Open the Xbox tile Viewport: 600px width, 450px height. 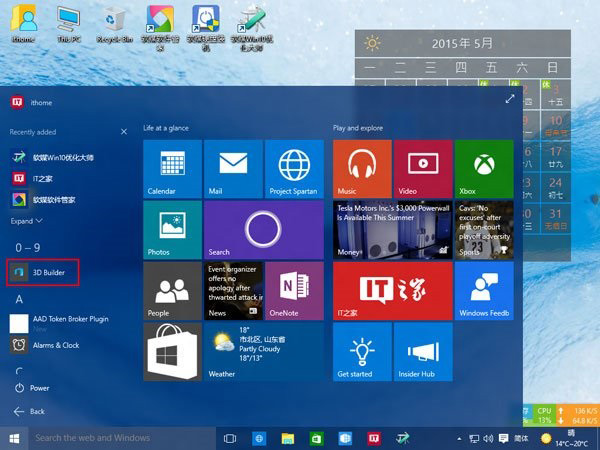pyautogui.click(x=484, y=168)
